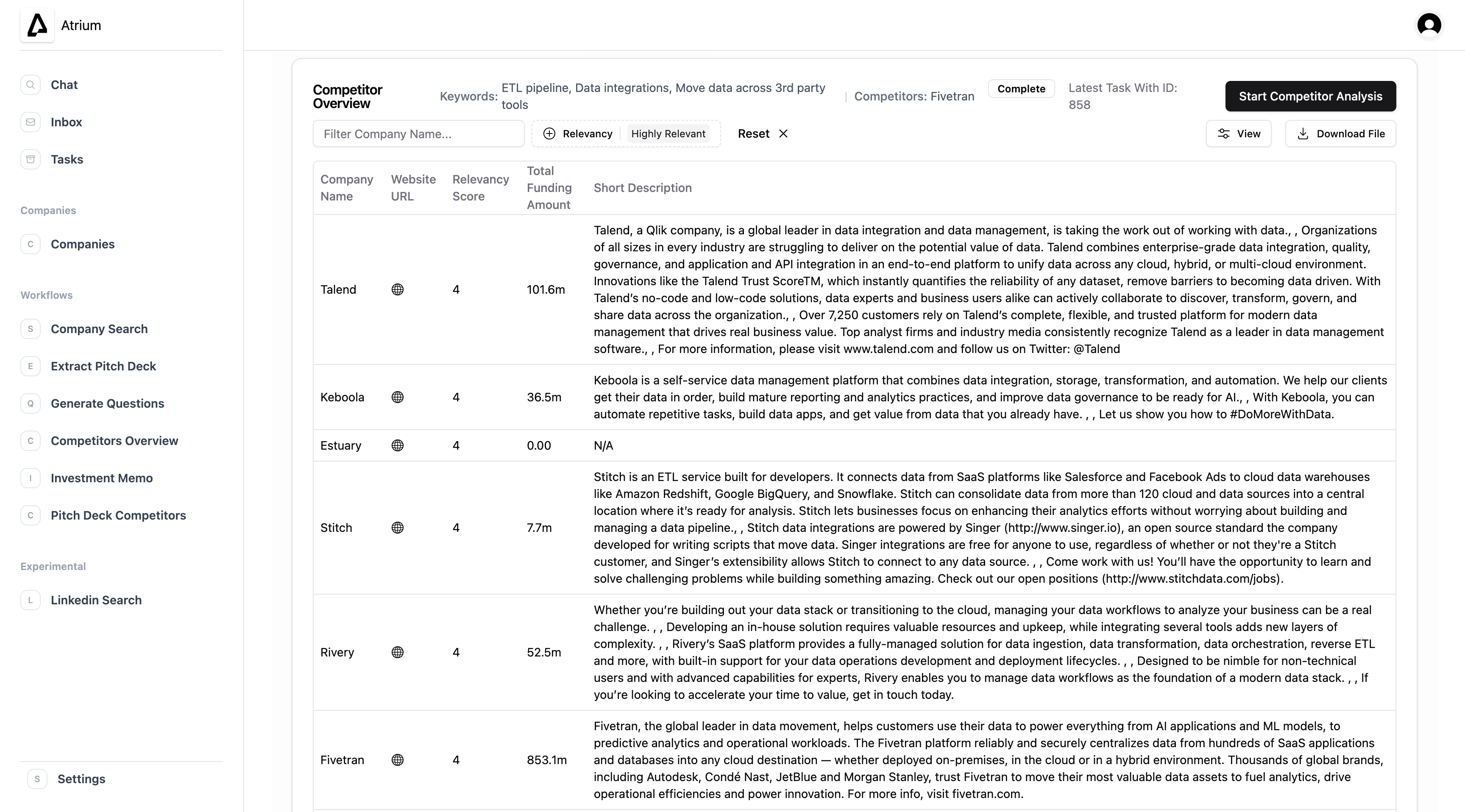Click the Extract Pitch Deck 'E' badge
Viewport: 1465px width, 812px height.
click(31, 366)
